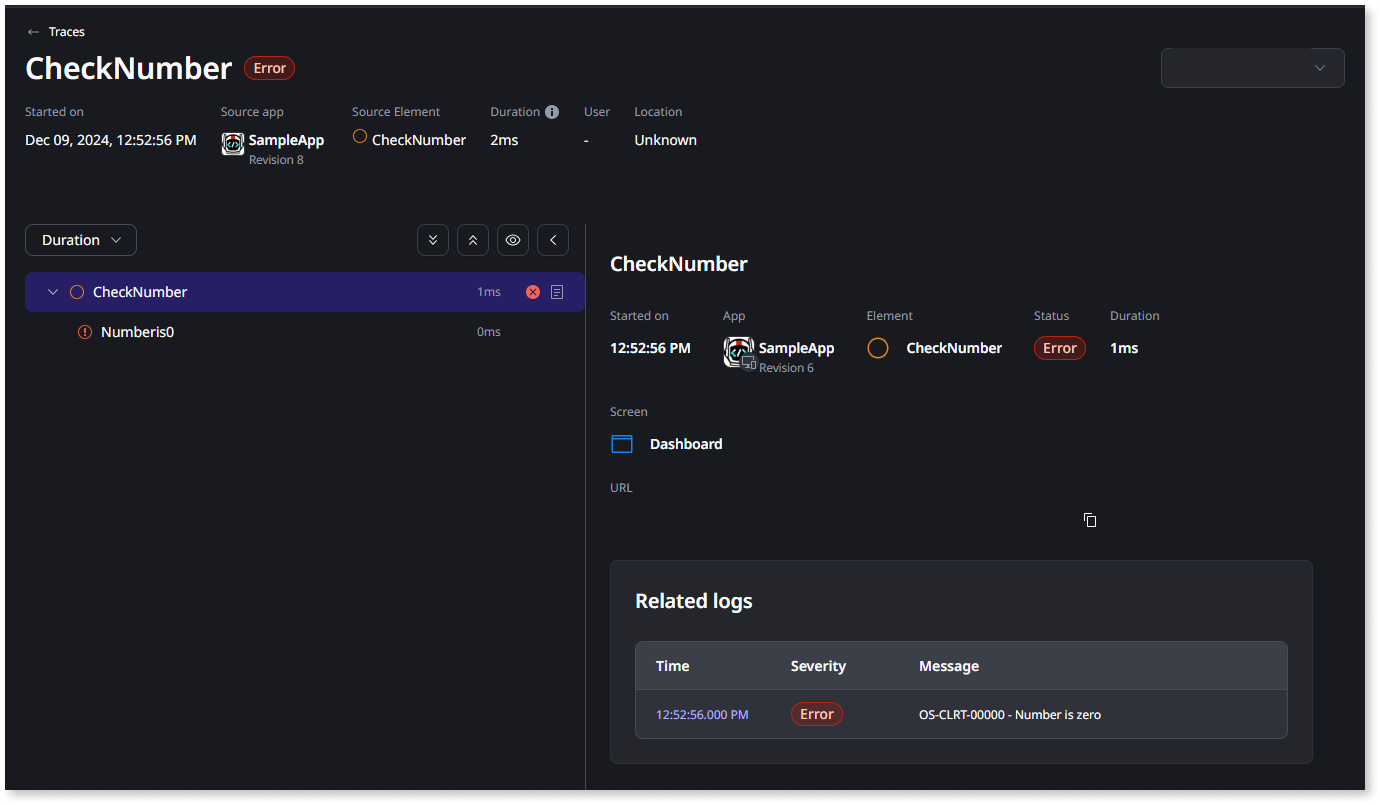Click the Dashboard screen name
Image resolution: width=1380 pixels, height=805 pixels.
click(x=686, y=444)
